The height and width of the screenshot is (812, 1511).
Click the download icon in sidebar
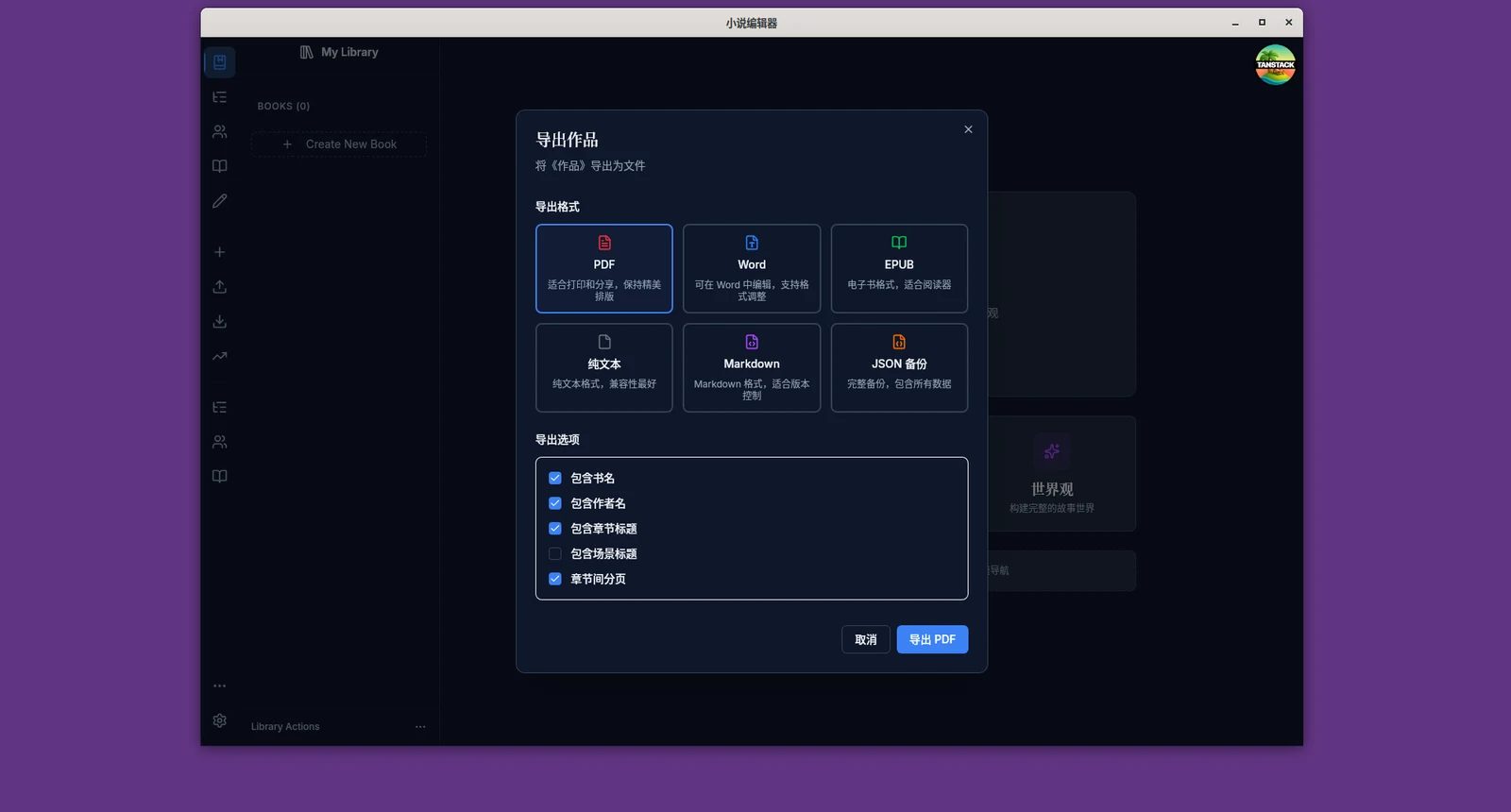click(x=220, y=322)
